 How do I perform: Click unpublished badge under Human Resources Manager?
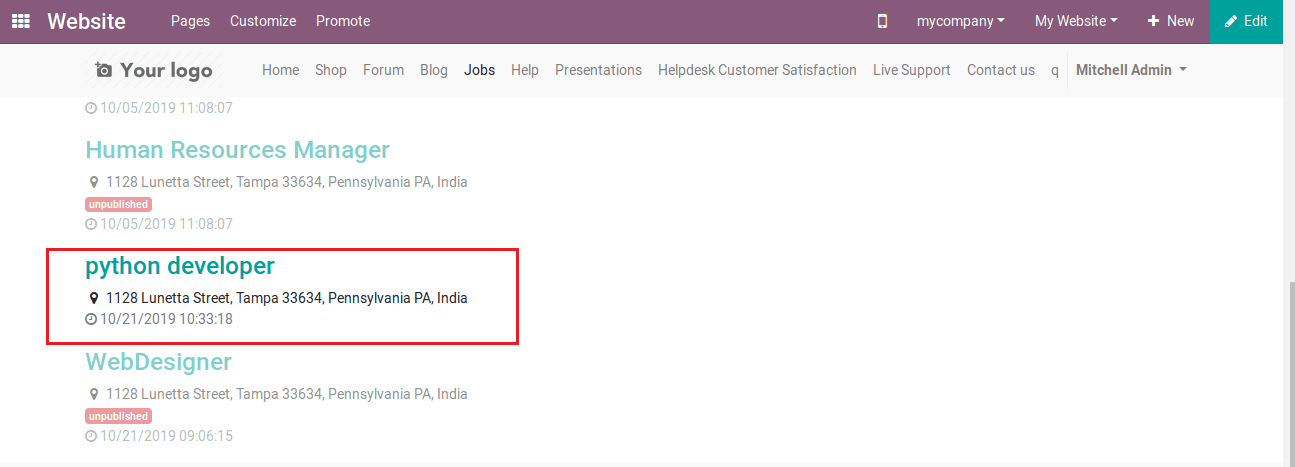pyautogui.click(x=118, y=204)
